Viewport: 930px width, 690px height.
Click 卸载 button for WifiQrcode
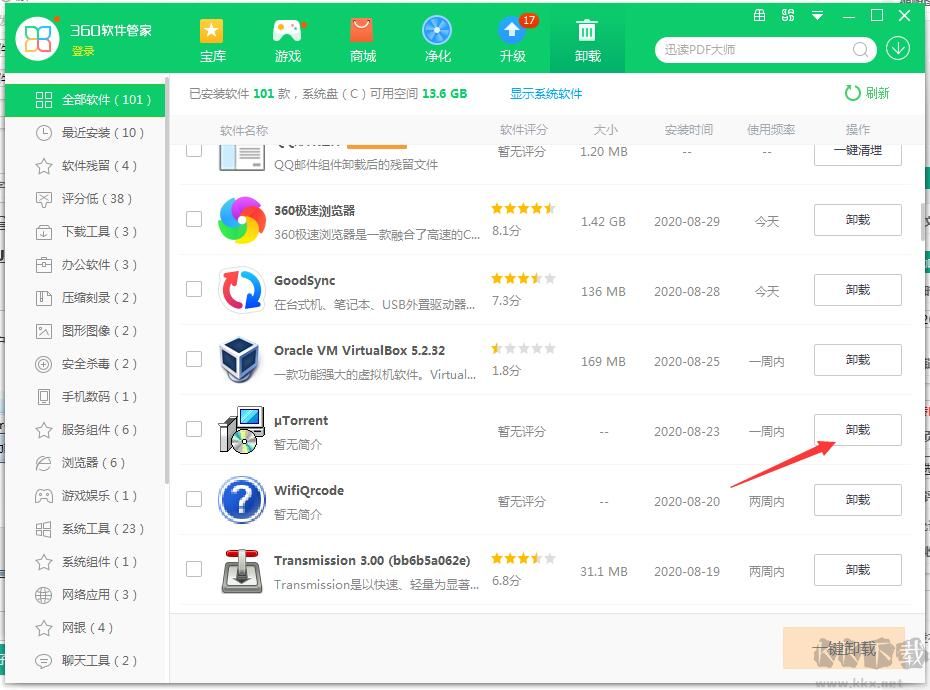[858, 500]
